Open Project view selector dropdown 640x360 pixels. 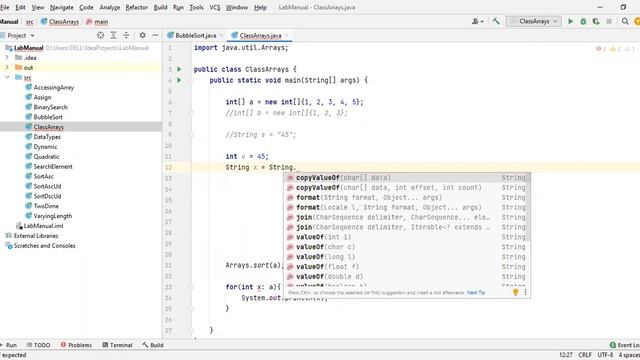click(20, 36)
